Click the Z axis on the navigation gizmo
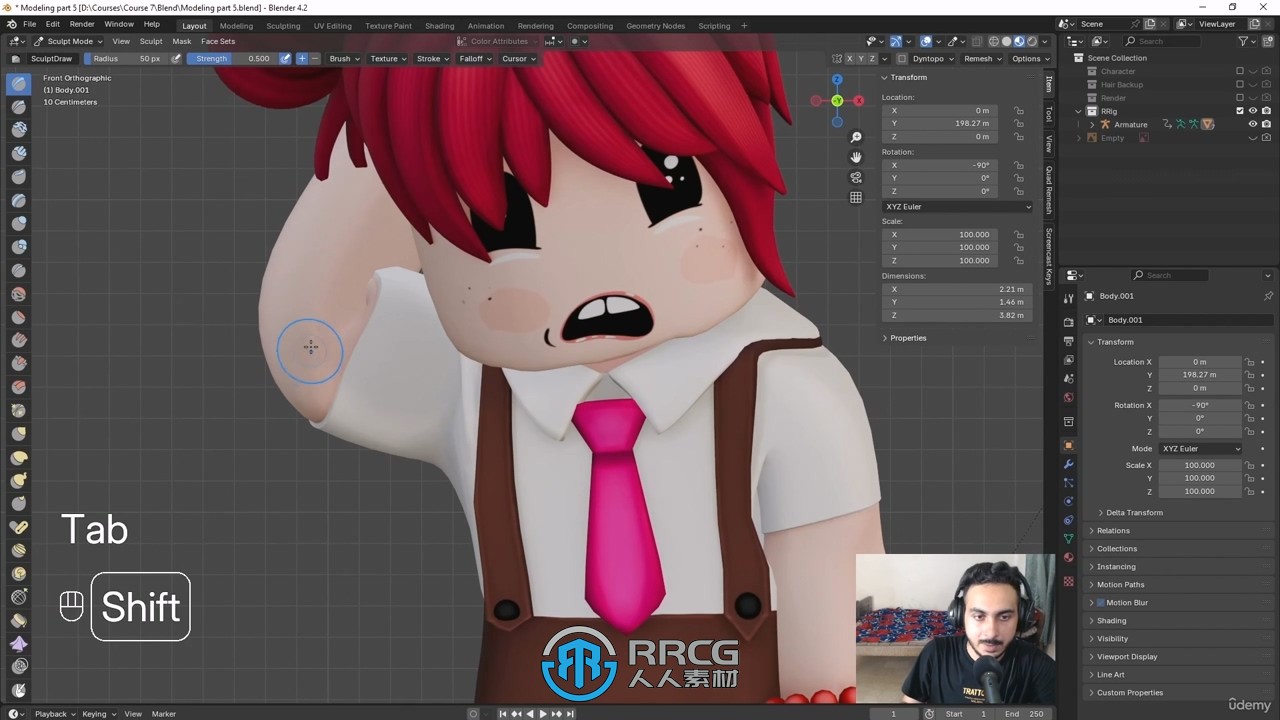 point(837,79)
